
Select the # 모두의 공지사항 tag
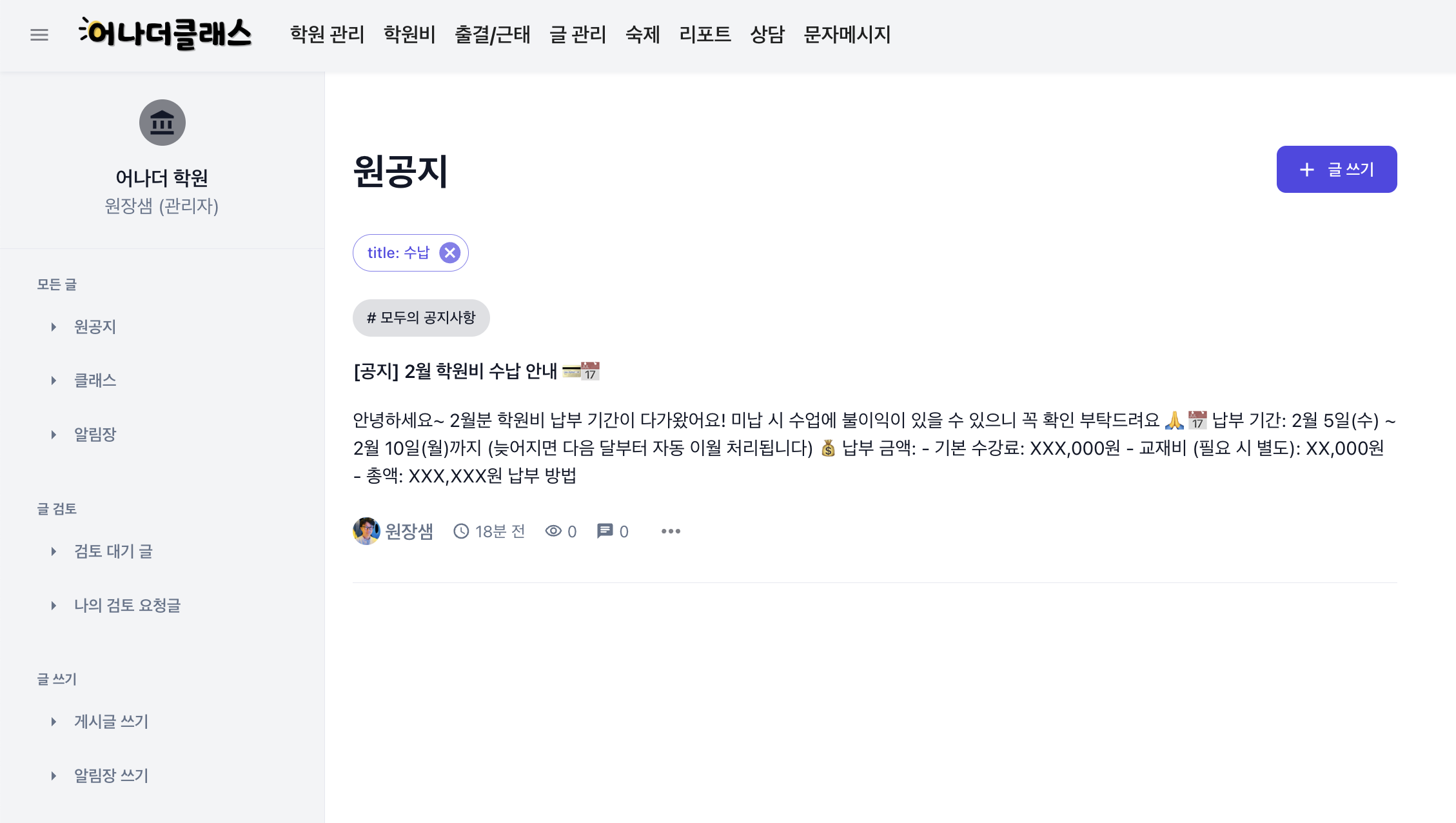point(421,318)
